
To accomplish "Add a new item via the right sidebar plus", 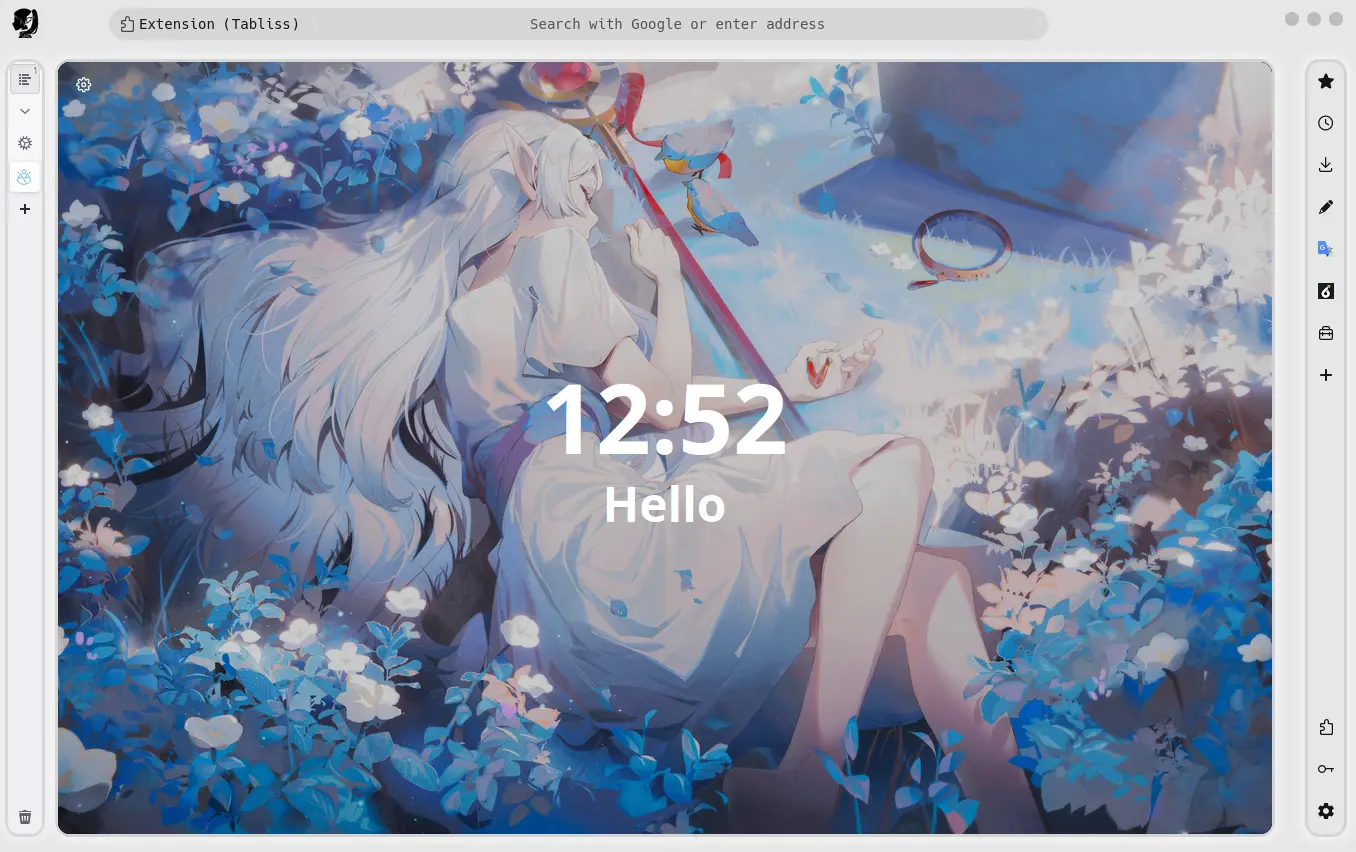I will tap(1325, 375).
